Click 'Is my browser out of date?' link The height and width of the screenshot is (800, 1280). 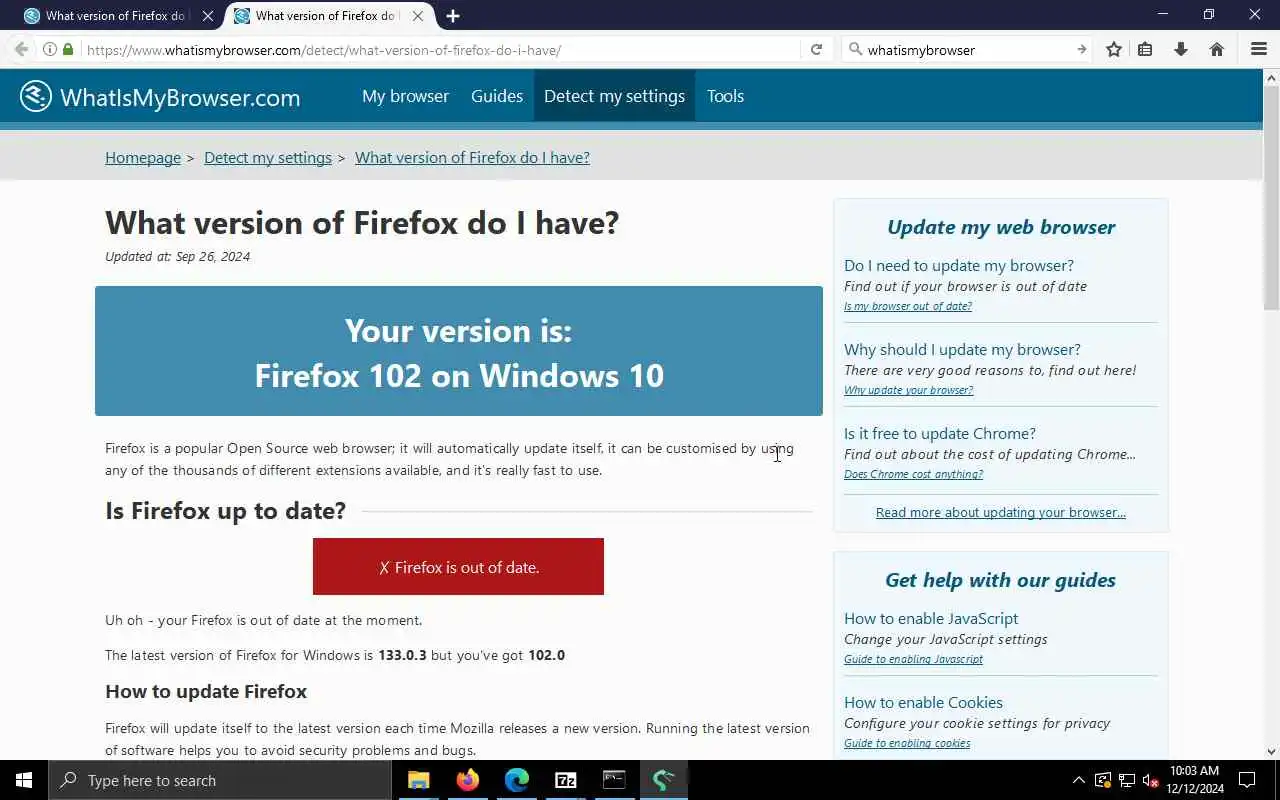[908, 306]
